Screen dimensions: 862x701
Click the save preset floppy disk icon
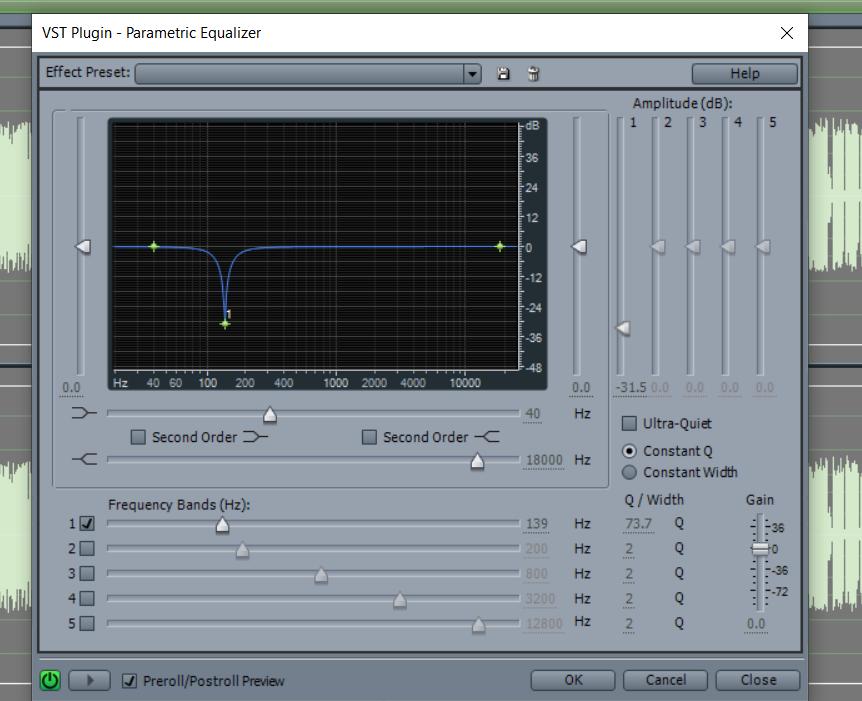click(x=503, y=74)
